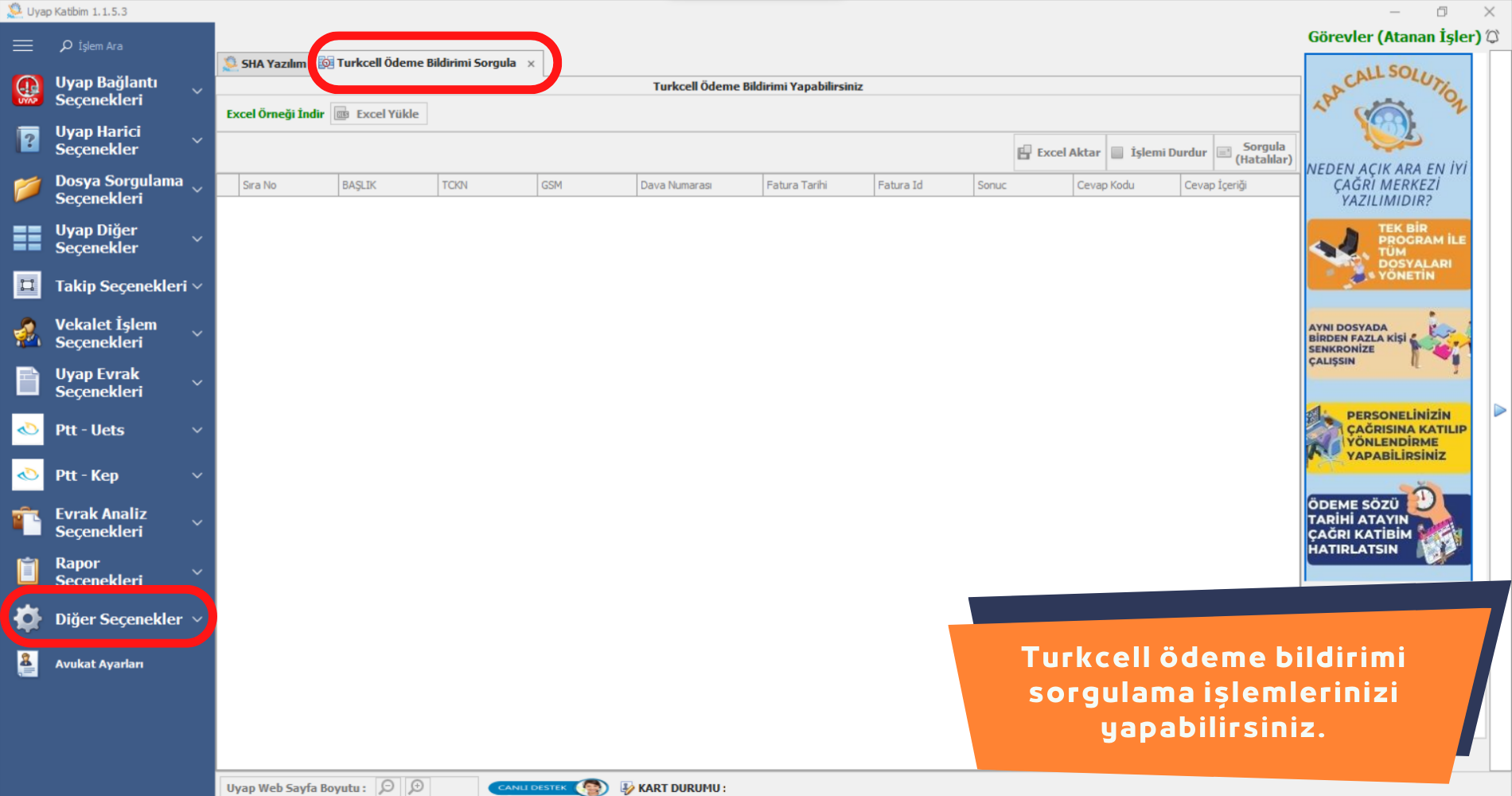1512x796 pixels.
Task: Click the TCKN column header
Action: click(487, 185)
